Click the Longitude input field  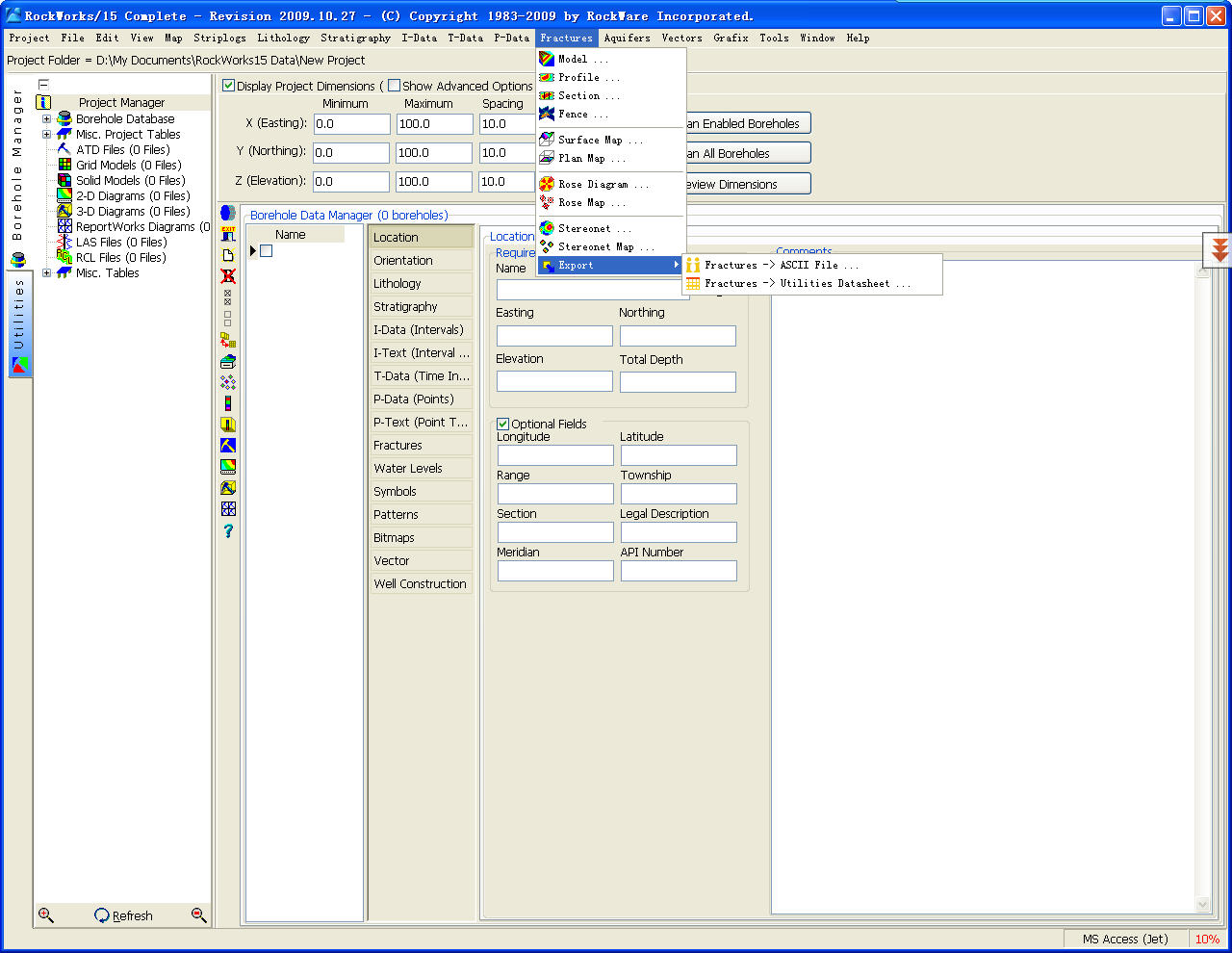click(x=554, y=455)
